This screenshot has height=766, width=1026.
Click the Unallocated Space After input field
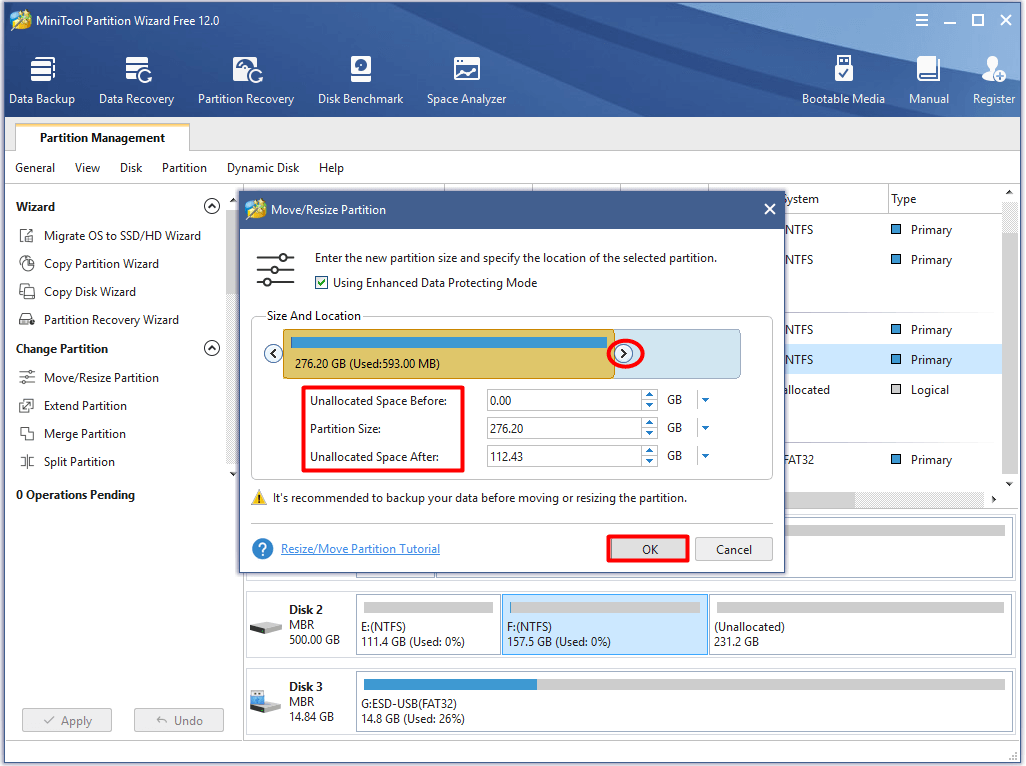[x=564, y=457]
